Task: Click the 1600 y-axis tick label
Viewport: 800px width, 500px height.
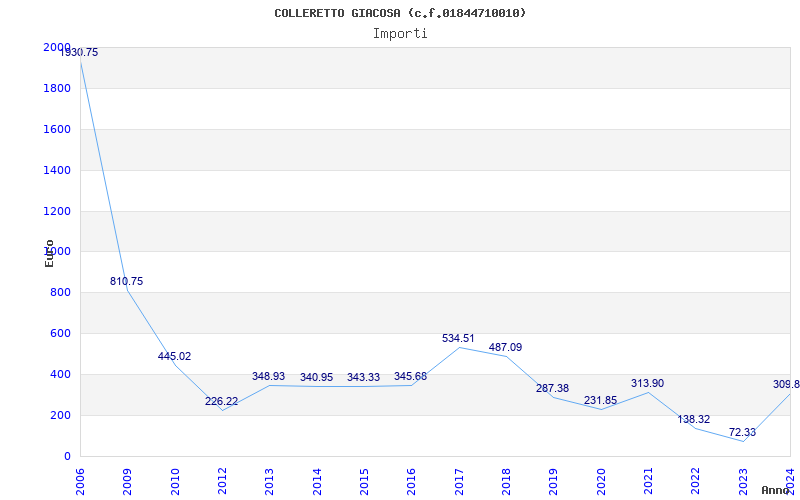Action: coord(57,129)
